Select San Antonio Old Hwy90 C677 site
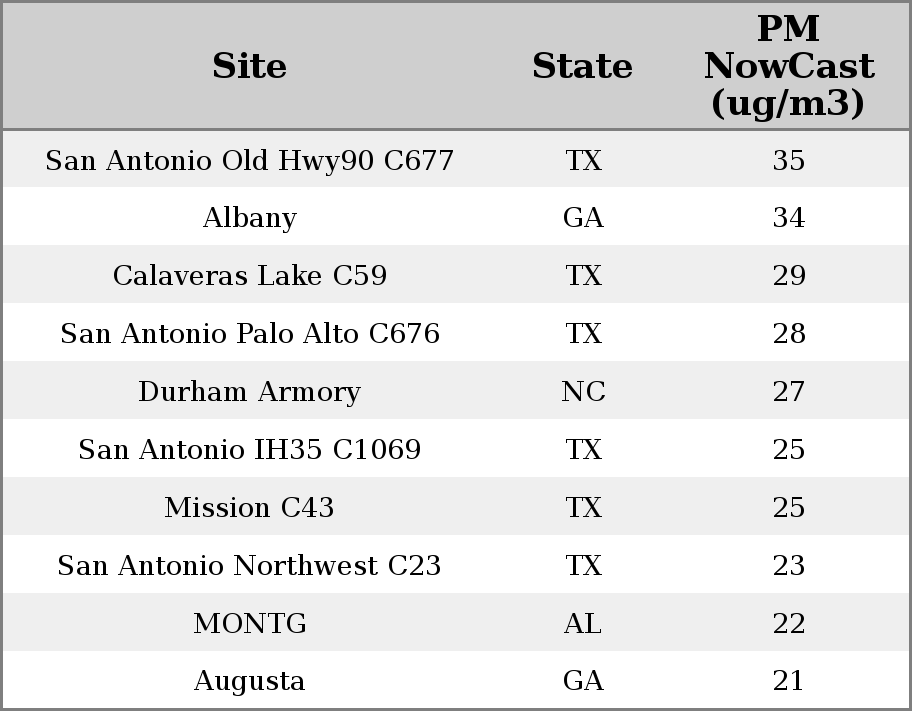 coord(249,161)
